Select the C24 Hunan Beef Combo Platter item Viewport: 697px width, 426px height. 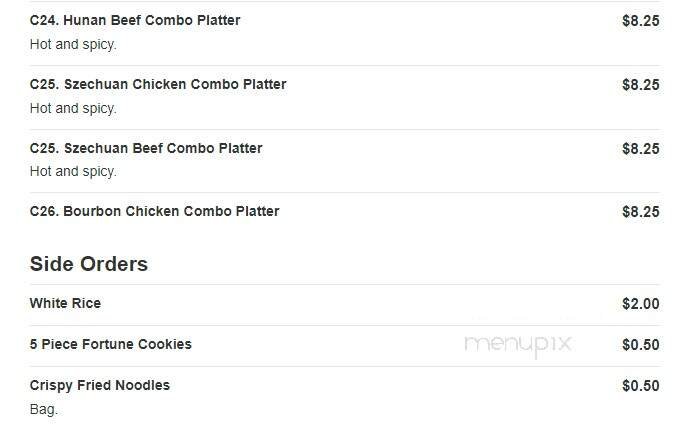click(x=135, y=20)
